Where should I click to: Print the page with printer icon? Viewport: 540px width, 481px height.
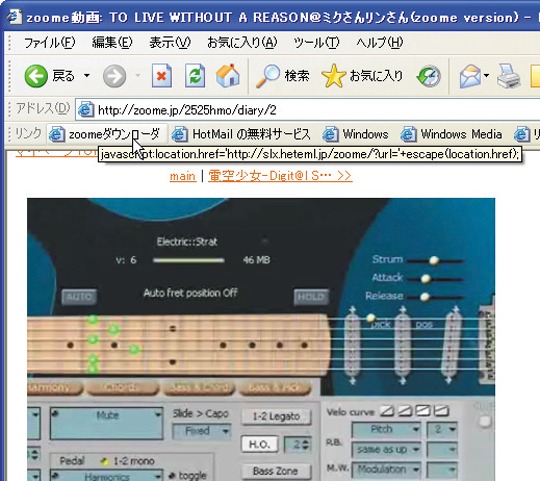pos(509,76)
